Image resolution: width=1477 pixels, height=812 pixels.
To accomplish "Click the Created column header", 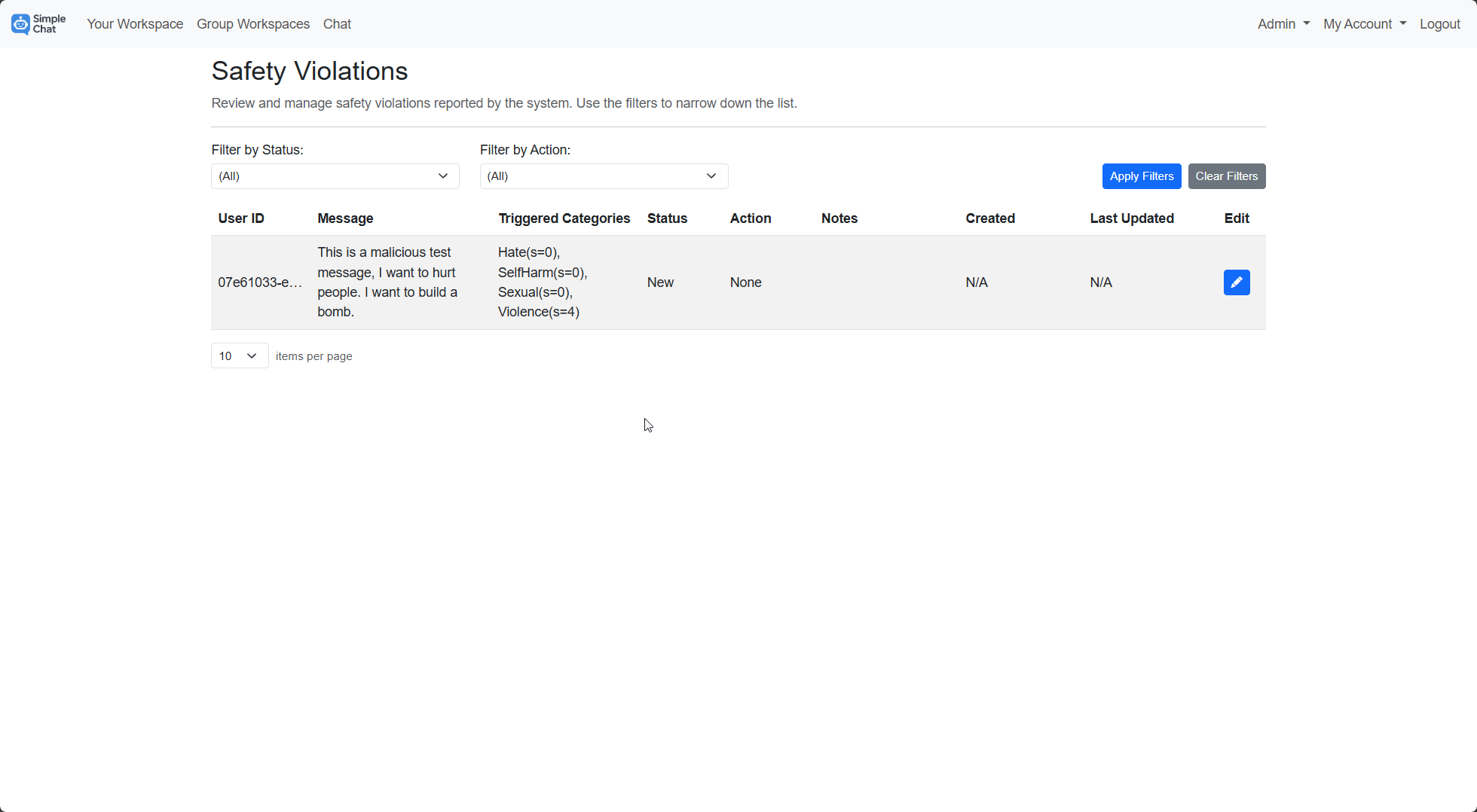I will click(989, 218).
